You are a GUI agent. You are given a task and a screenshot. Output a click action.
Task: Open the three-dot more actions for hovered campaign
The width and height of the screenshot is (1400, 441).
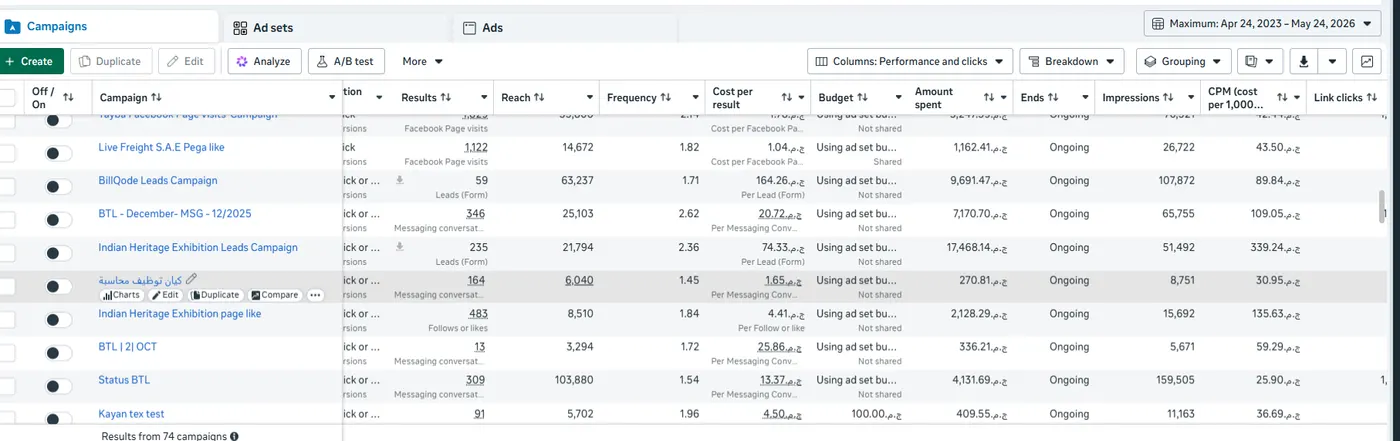316,295
